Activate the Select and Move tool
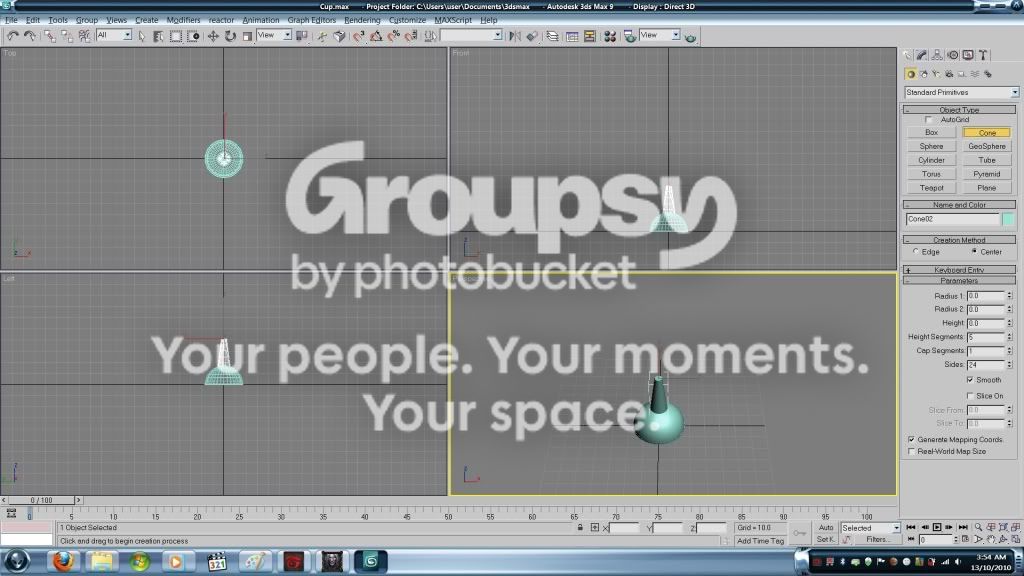This screenshot has width=1024, height=576. click(213, 37)
